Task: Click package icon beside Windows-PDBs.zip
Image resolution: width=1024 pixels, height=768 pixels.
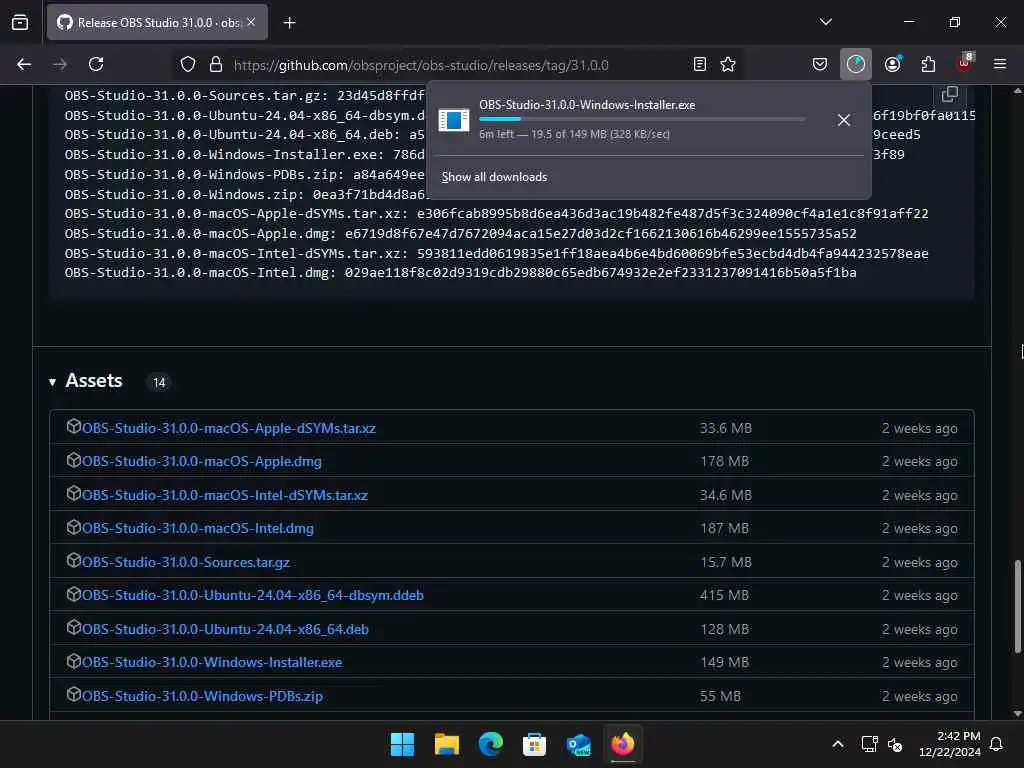Action: point(74,694)
